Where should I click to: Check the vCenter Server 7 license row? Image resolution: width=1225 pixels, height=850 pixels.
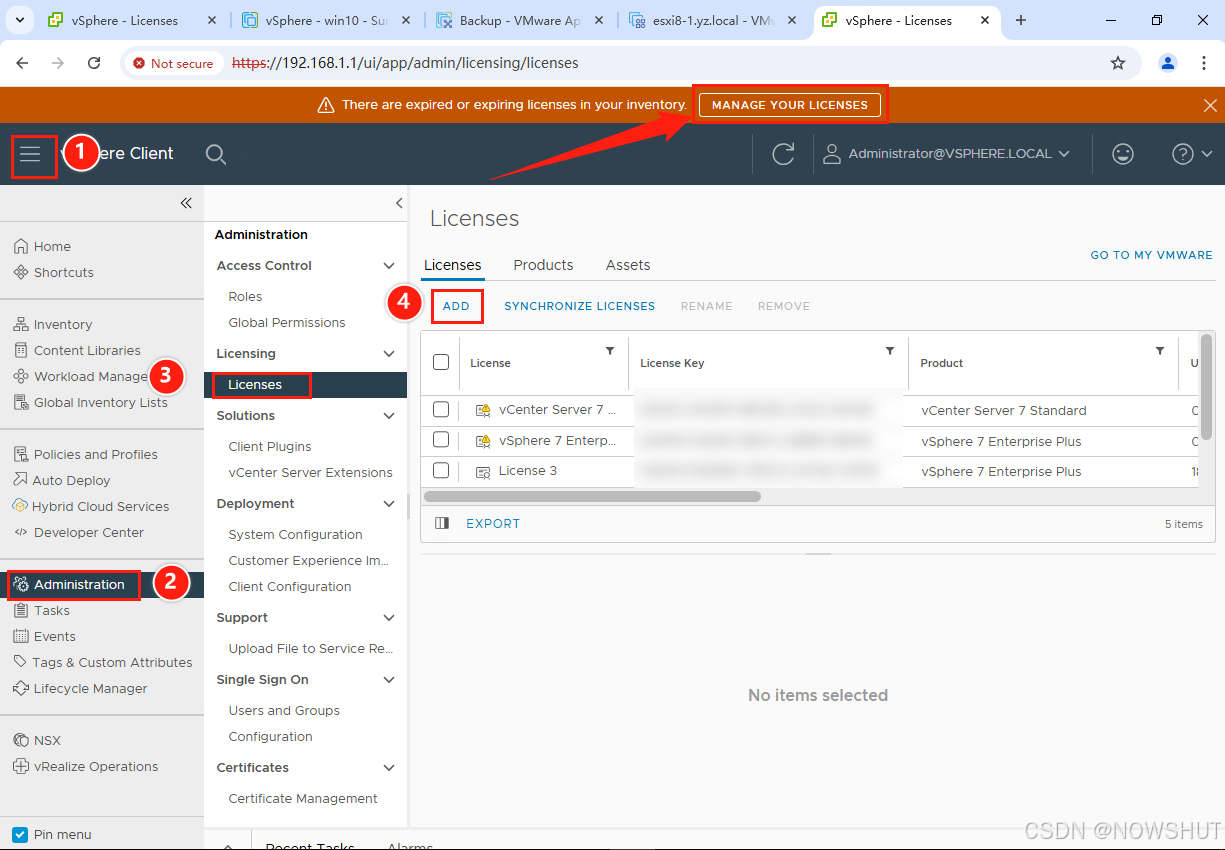point(441,409)
